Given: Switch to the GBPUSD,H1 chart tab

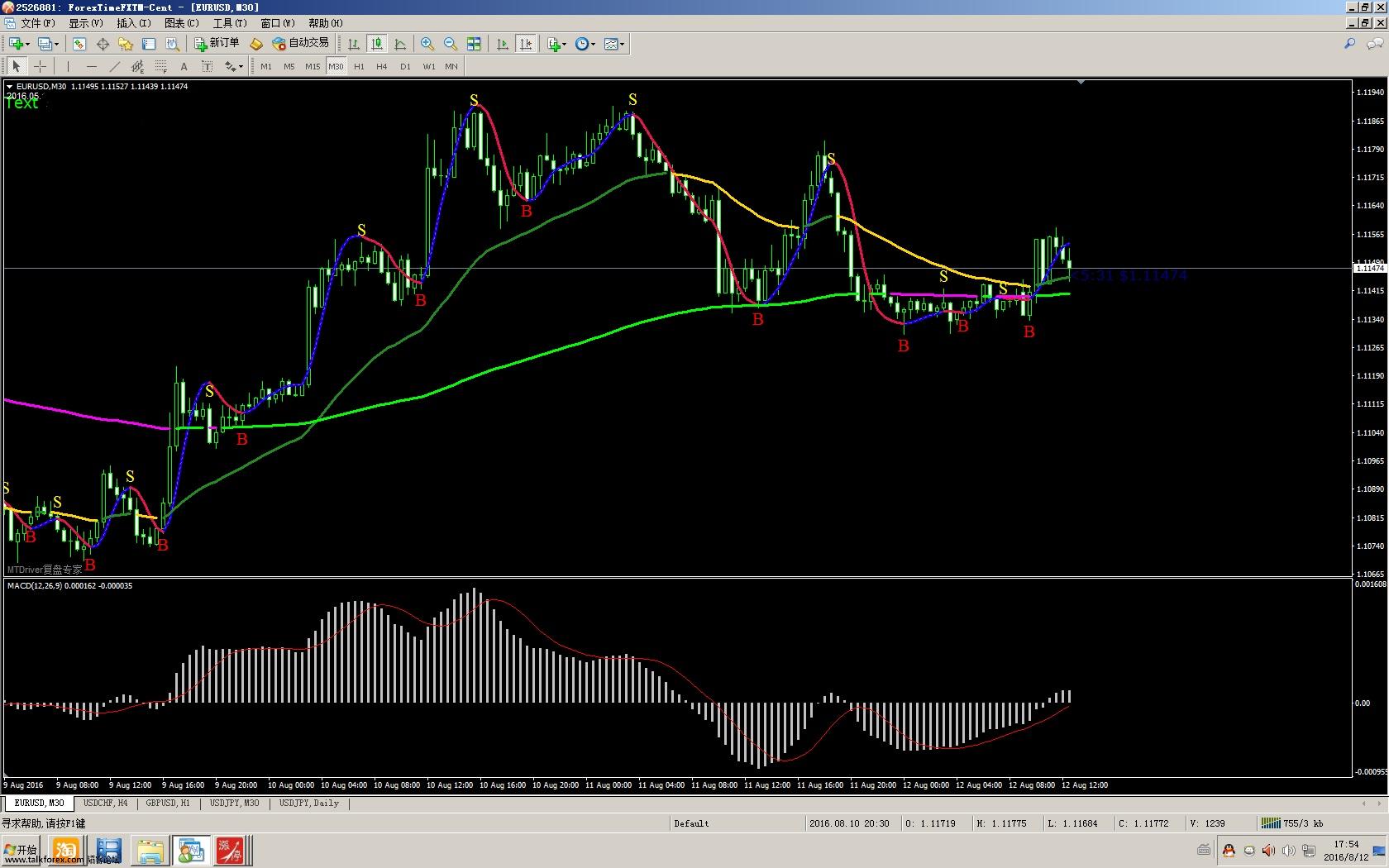Looking at the screenshot, I should 168,803.
